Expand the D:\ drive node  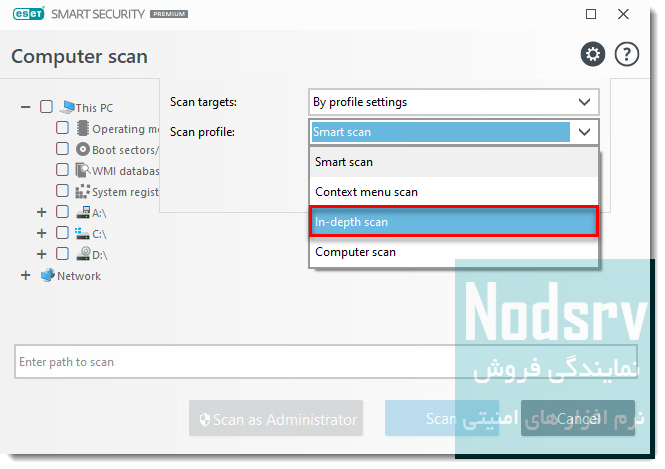[x=42, y=254]
